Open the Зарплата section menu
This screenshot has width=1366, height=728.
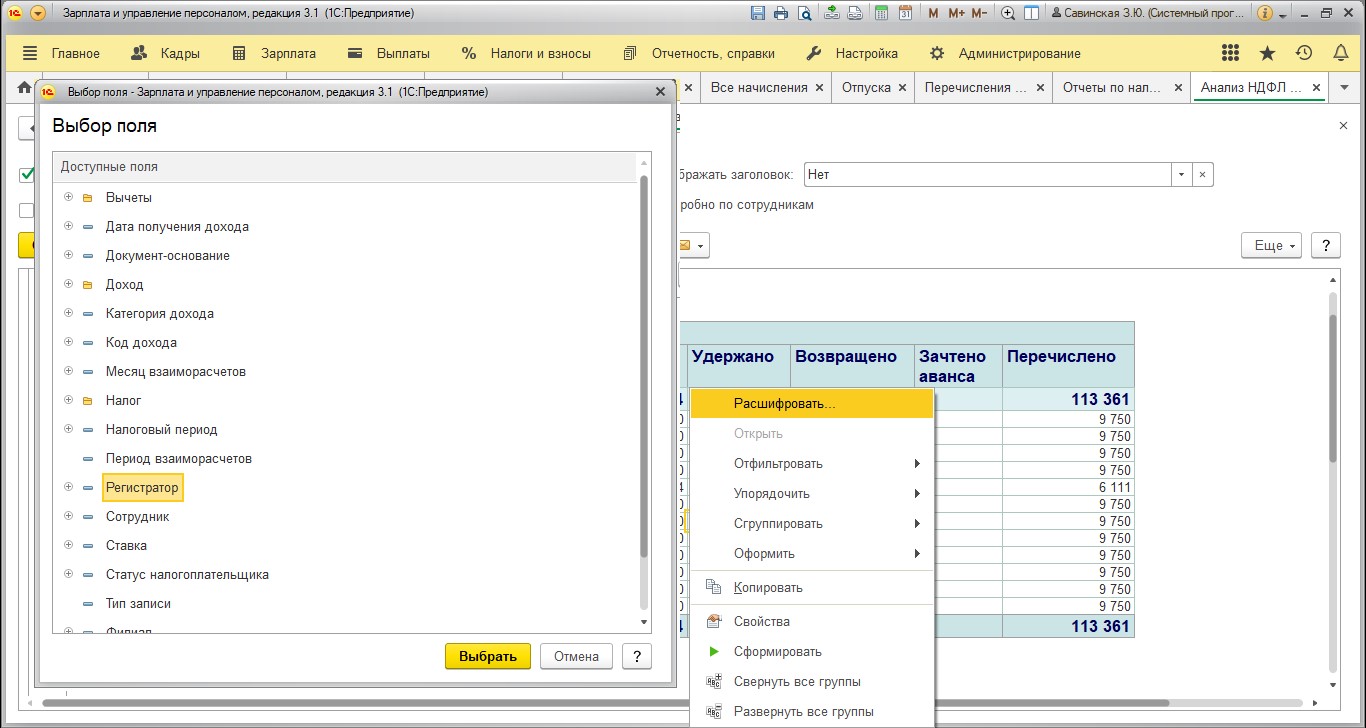tap(273, 53)
